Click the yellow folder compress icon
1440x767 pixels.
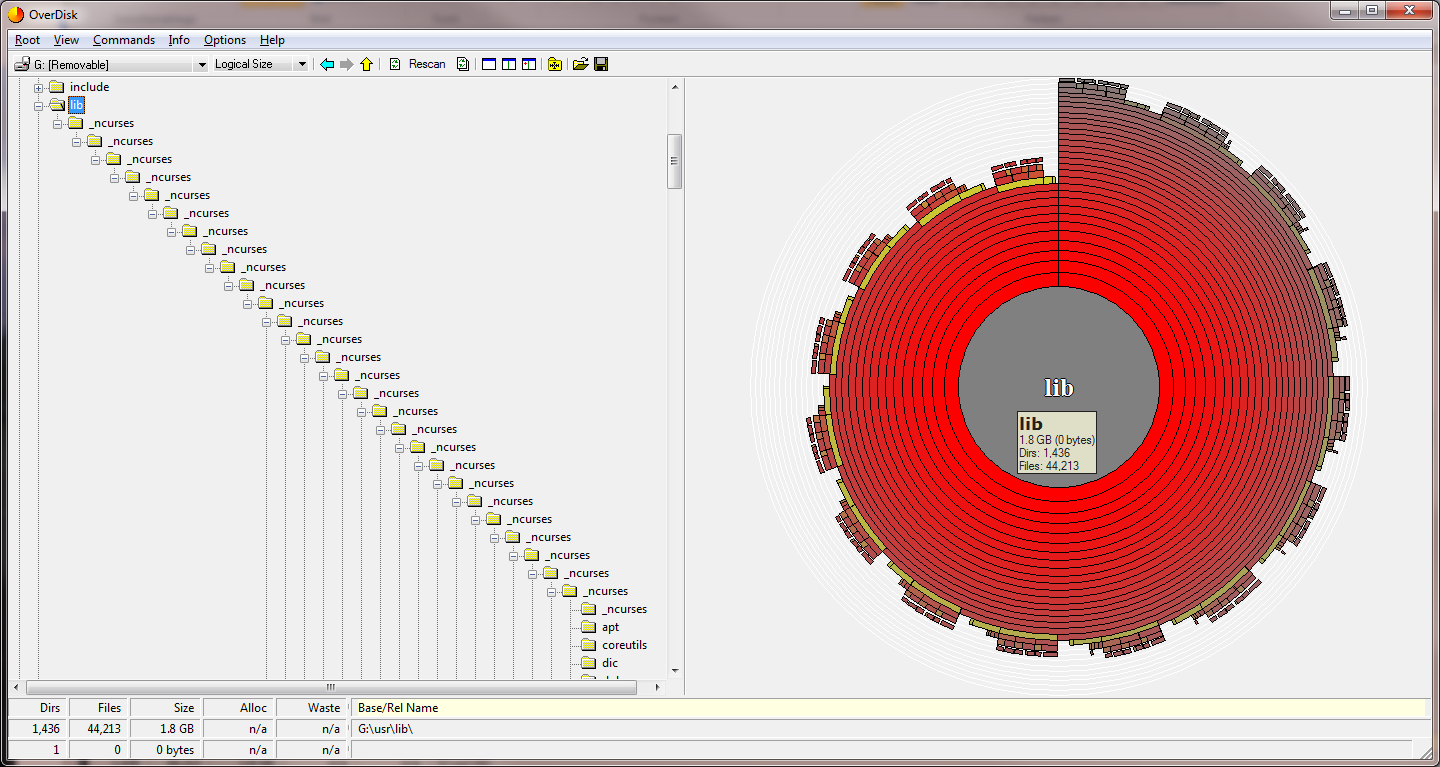click(x=554, y=64)
